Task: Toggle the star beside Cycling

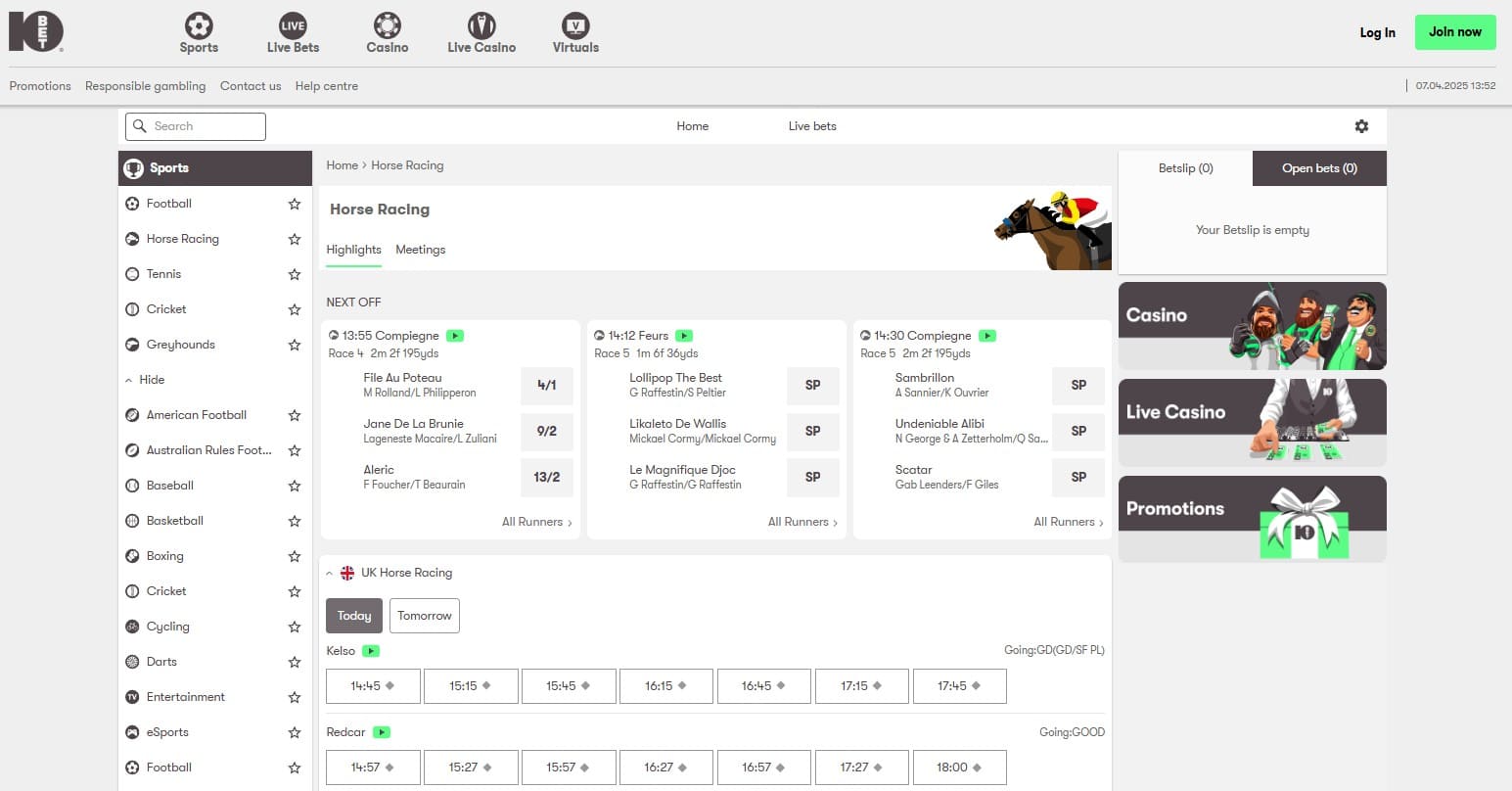Action: [295, 627]
